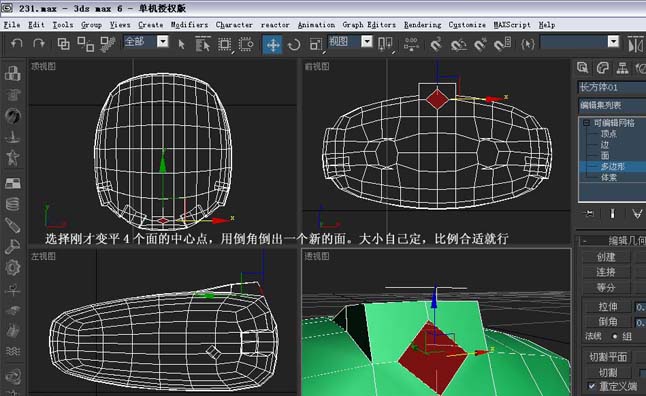Click the Bind to Space Warp icon
The height and width of the screenshot is (396, 646).
click(x=108, y=44)
